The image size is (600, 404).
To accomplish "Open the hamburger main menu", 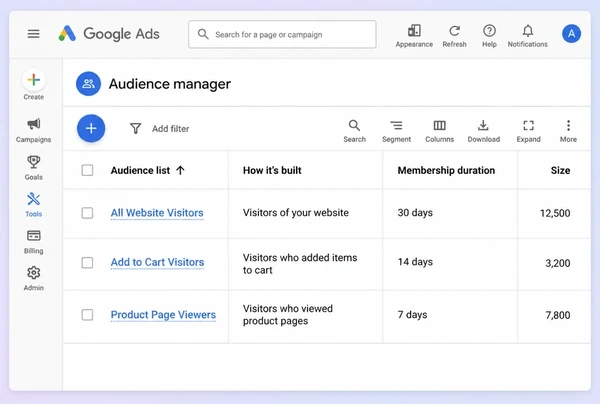I will [x=33, y=34].
